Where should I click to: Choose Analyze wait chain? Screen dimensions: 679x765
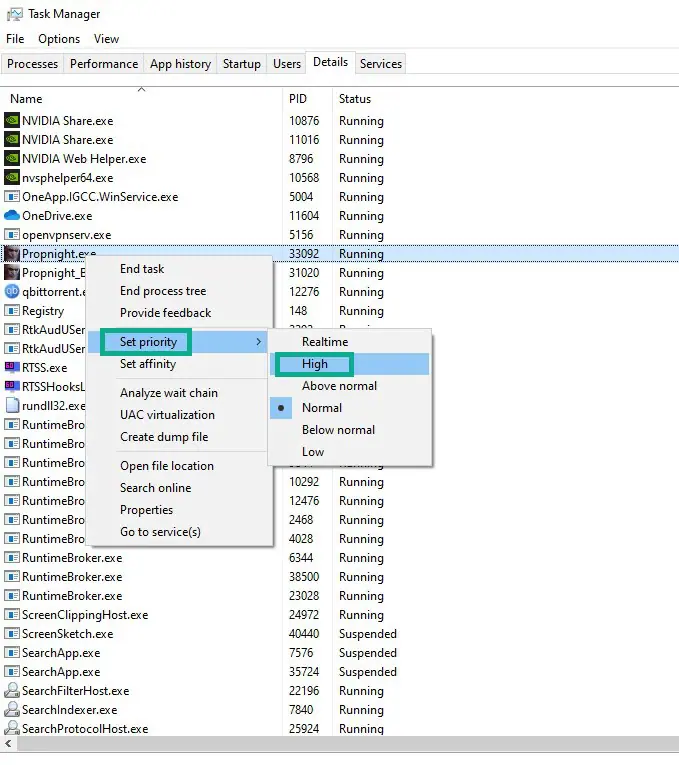click(x=179, y=393)
